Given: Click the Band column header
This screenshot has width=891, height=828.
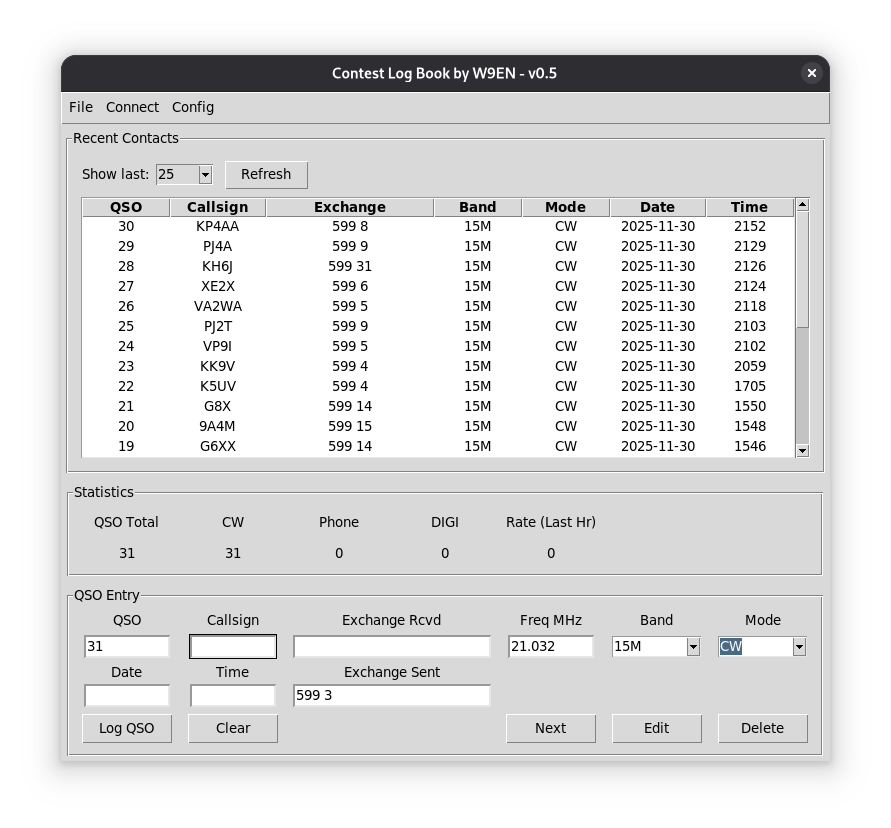Looking at the screenshot, I should click(477, 207).
